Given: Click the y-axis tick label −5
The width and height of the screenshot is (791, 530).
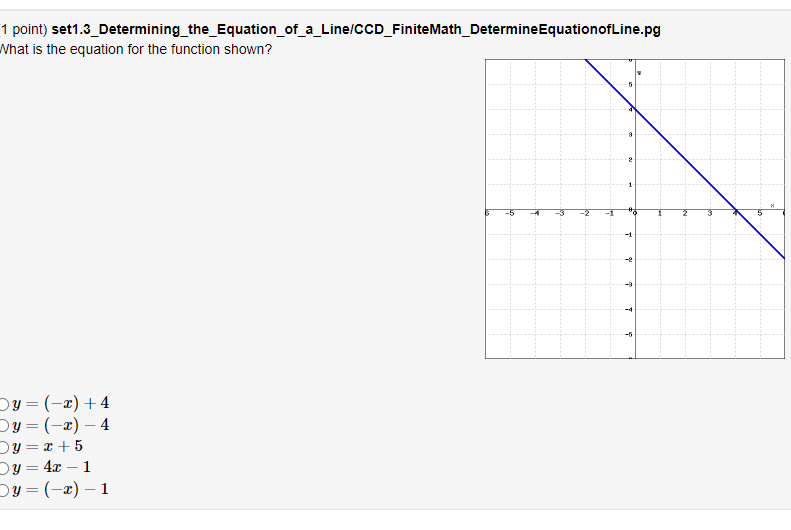Looking at the screenshot, I should [x=628, y=334].
